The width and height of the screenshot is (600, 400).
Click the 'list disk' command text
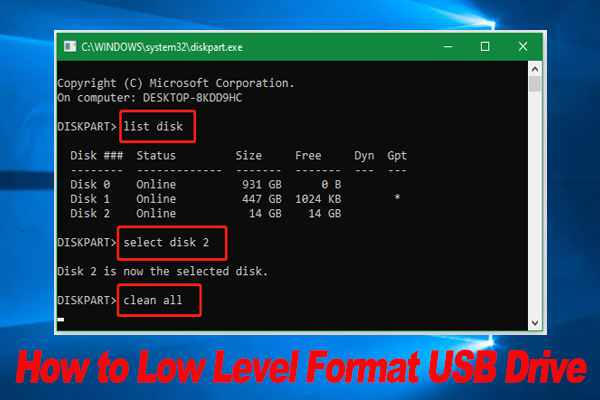tap(153, 126)
